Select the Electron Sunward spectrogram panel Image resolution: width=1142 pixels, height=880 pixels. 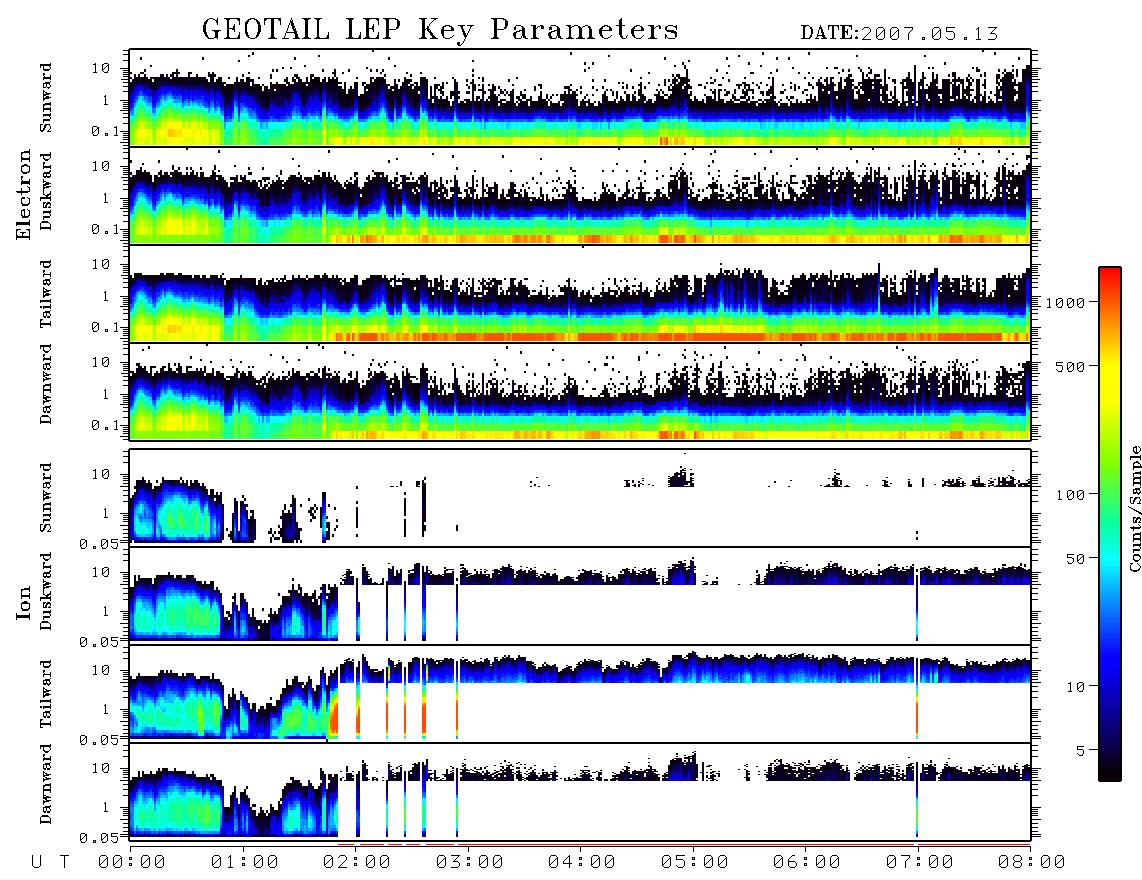coord(580,98)
